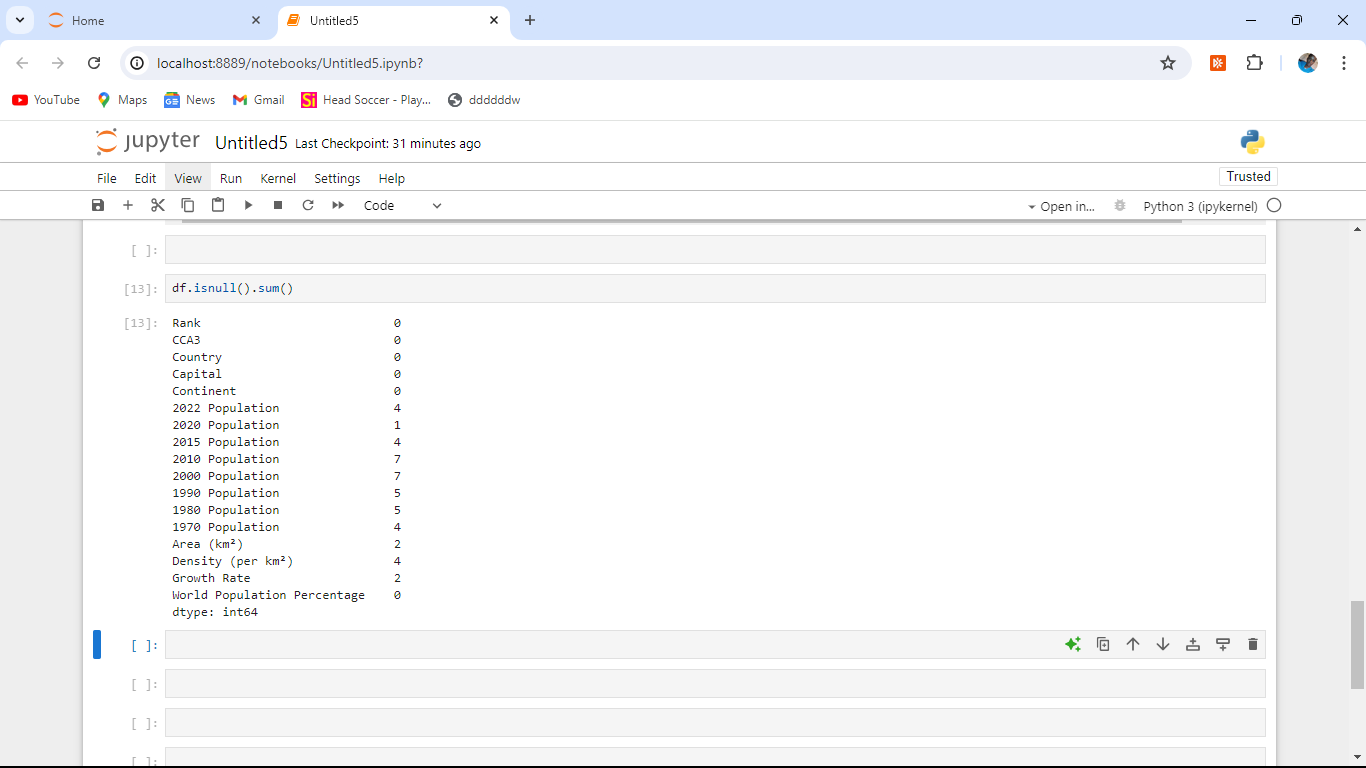Screen dimensions: 1366x768
Task: Click the page's vertical scrollbar thumb
Action: [x=1357, y=644]
